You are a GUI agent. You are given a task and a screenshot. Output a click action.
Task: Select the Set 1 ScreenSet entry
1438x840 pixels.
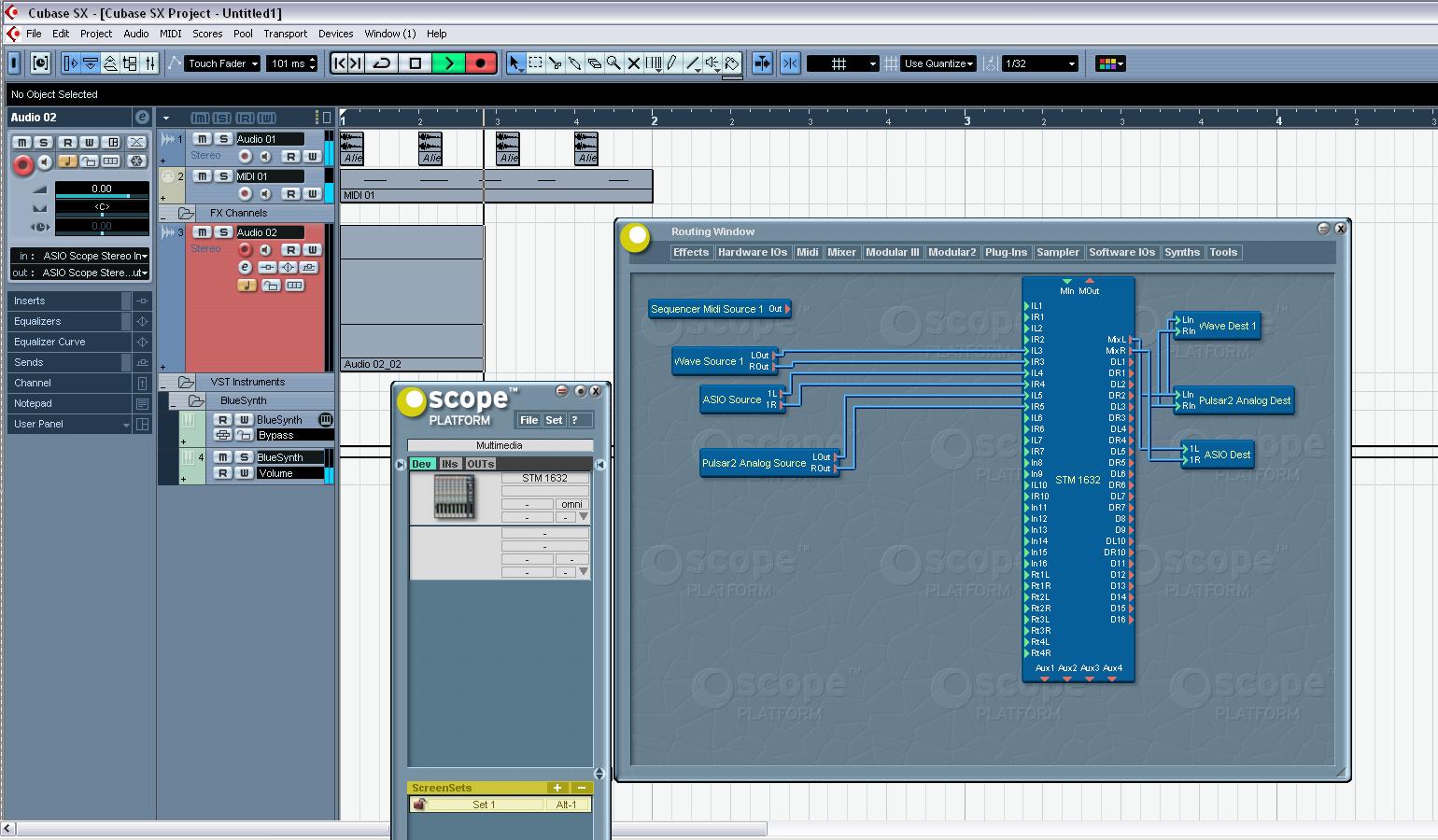click(483, 805)
